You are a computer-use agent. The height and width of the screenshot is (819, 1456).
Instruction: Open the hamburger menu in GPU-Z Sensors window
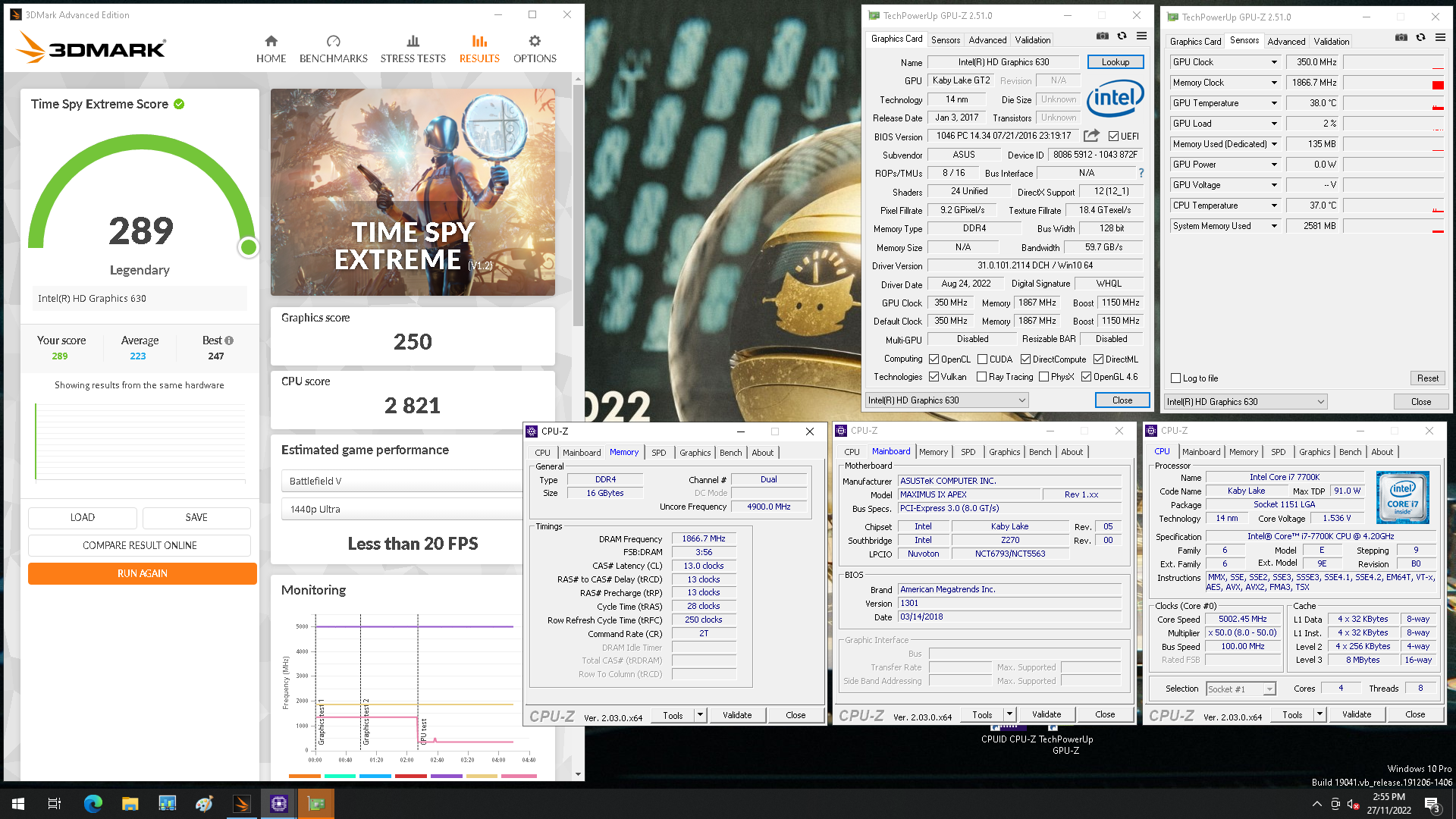(x=1440, y=38)
